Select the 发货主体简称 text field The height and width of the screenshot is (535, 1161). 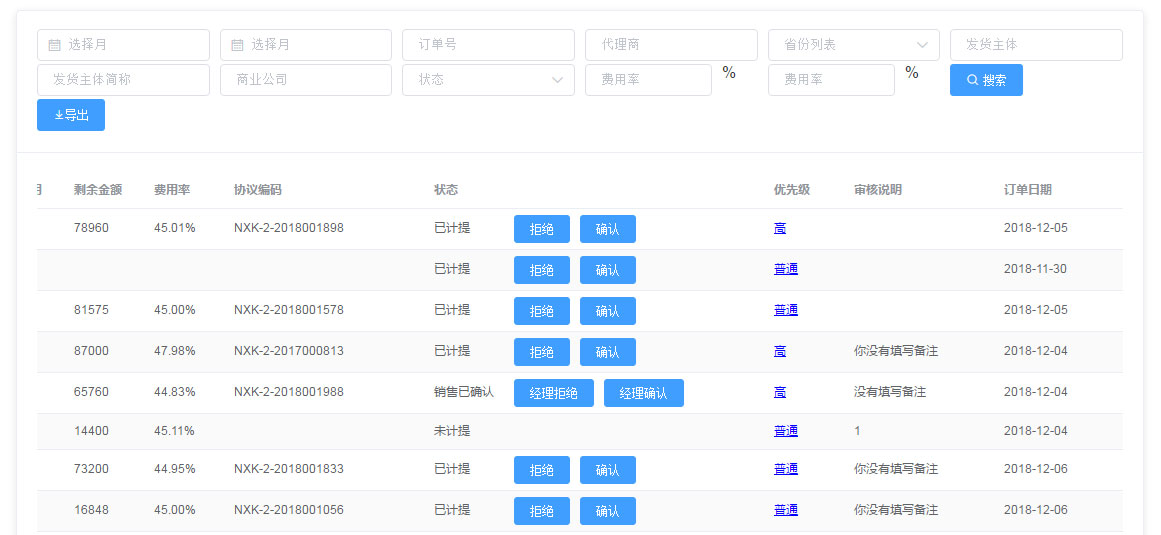[123, 80]
